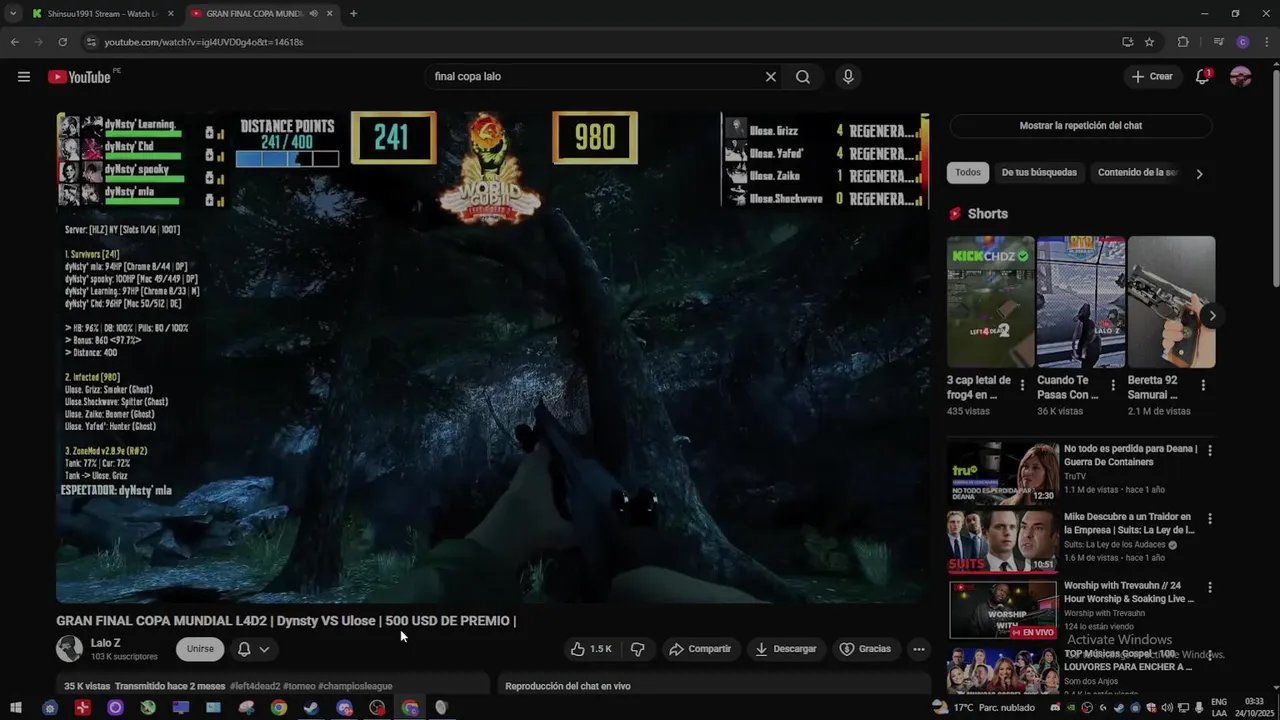Open Lalo Z channel avatar
The width and height of the screenshot is (1280, 720).
[69, 649]
